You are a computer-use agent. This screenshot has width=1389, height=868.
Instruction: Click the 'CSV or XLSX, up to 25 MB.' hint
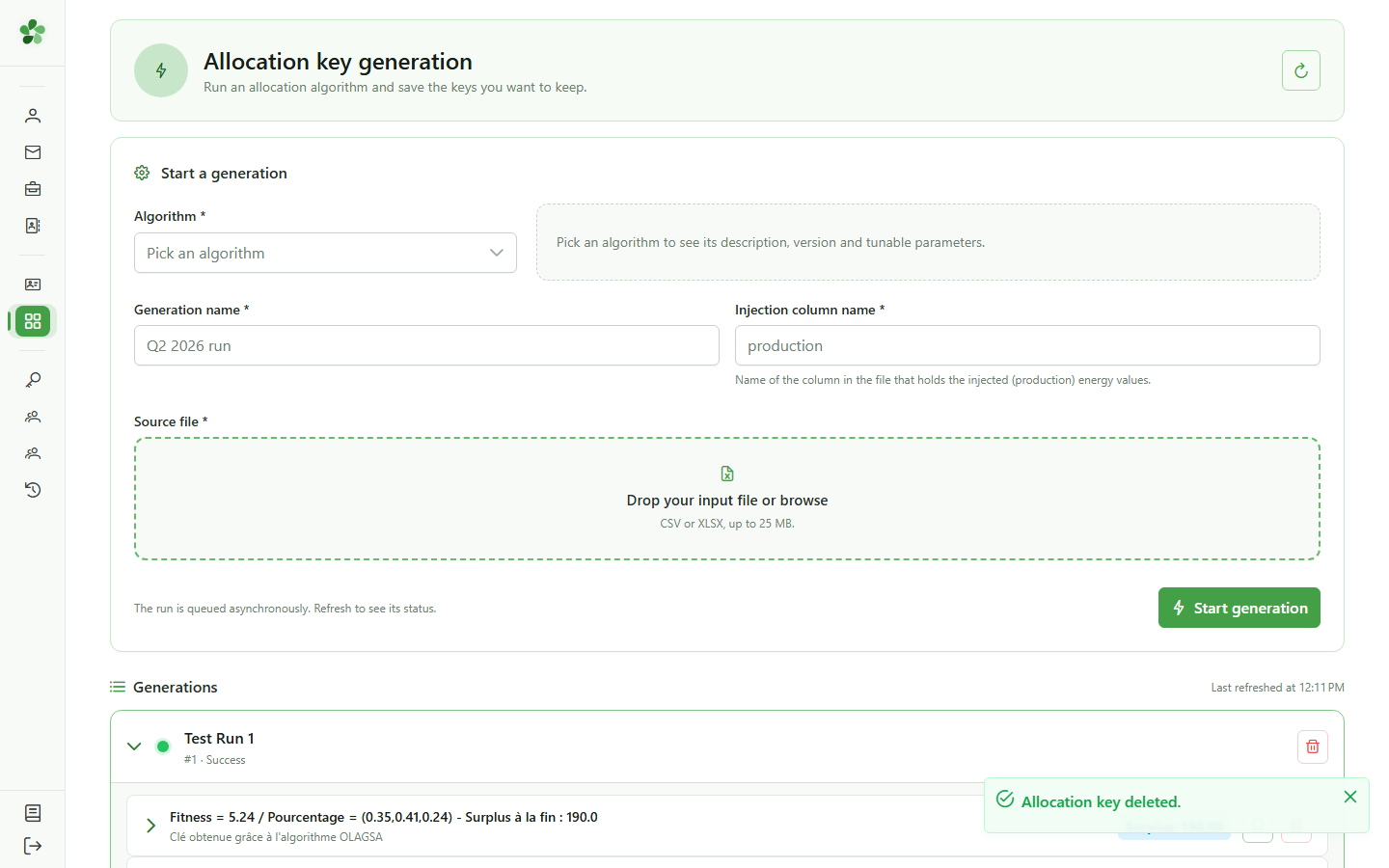[x=727, y=524]
